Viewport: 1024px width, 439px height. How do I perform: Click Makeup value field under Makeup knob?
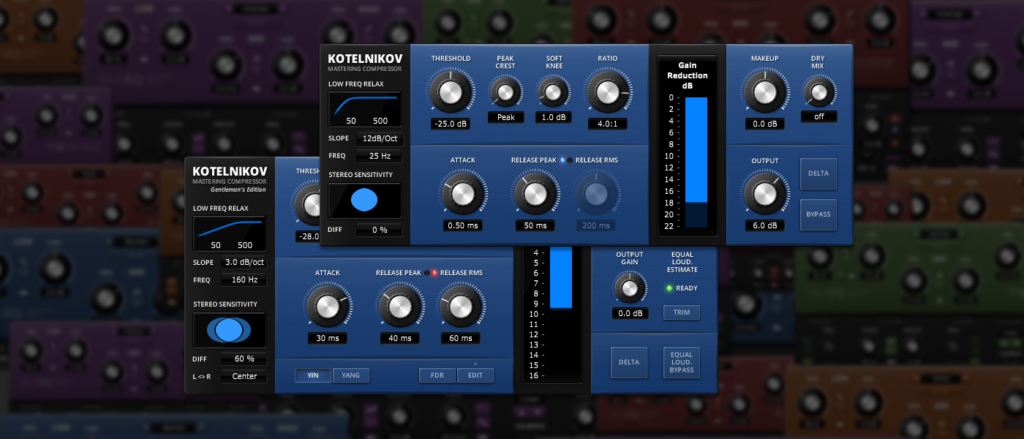pos(763,124)
